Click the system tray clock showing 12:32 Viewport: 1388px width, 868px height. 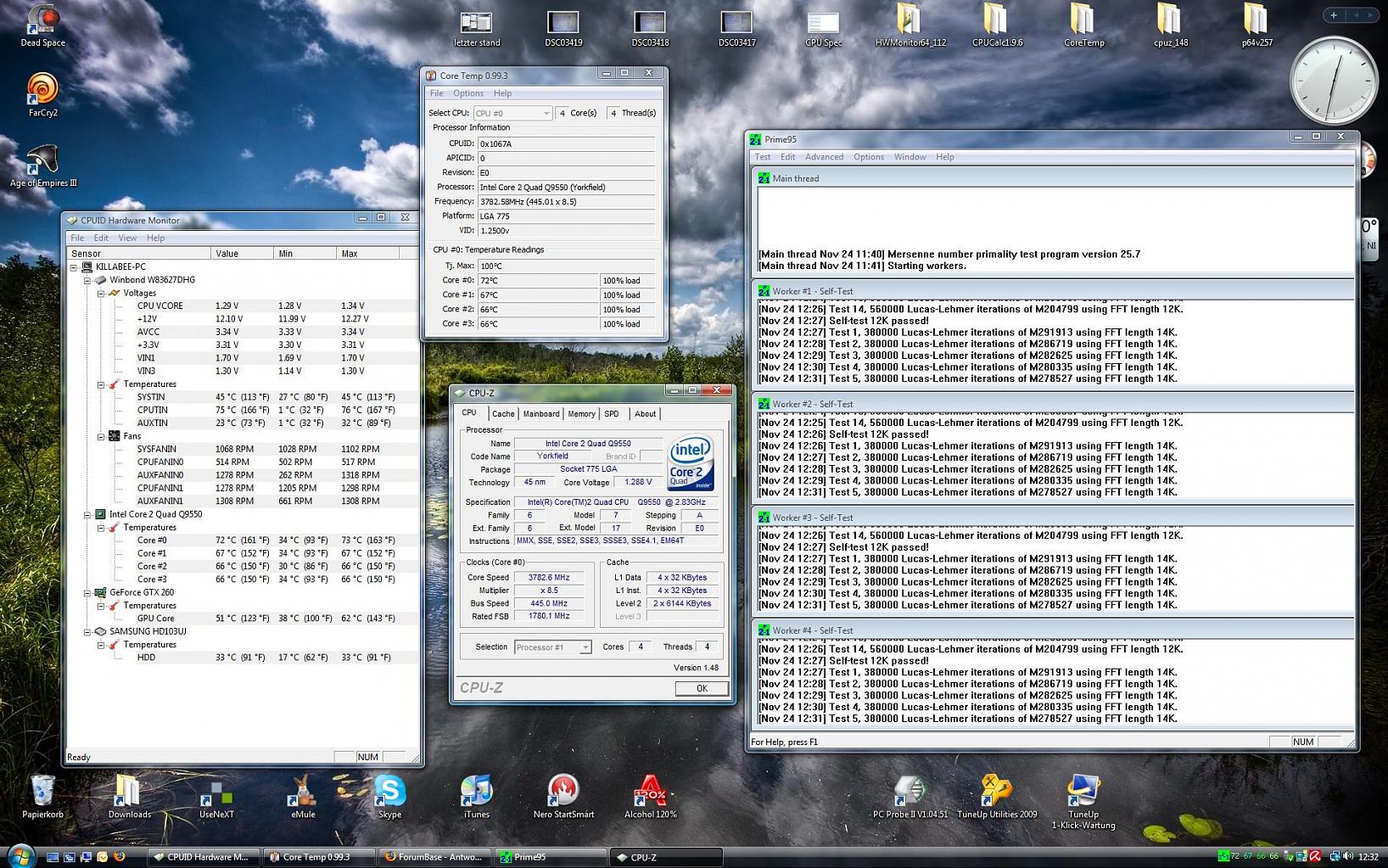coord(1368,857)
